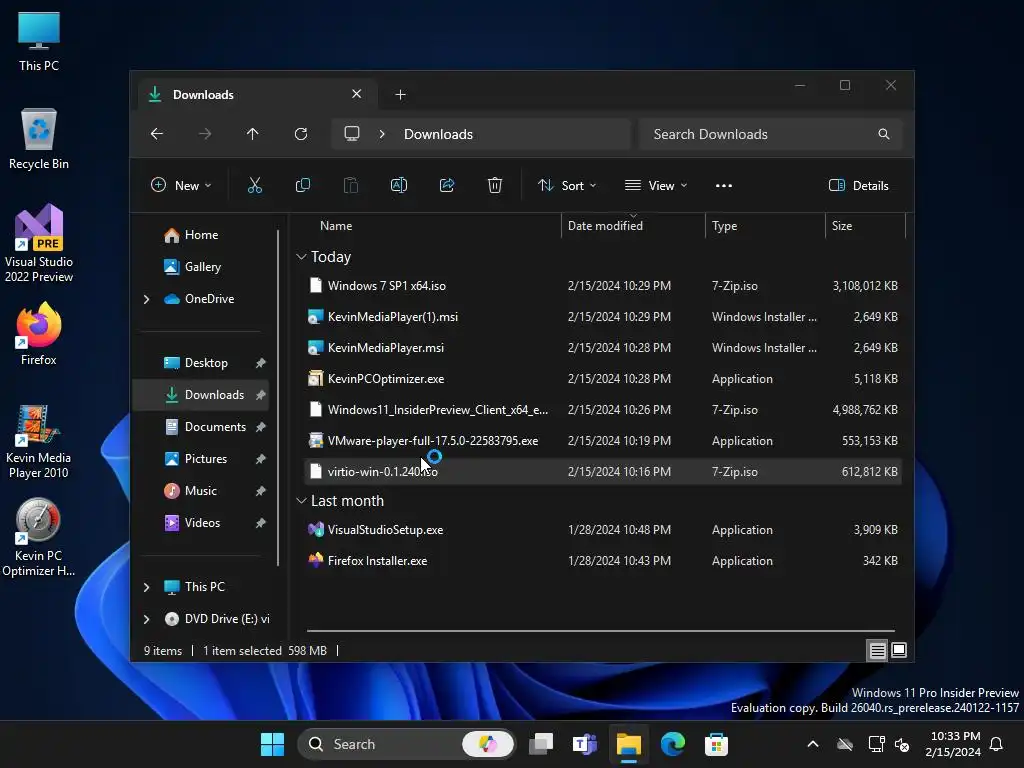The height and width of the screenshot is (768, 1024).
Task: Open the Sort dropdown
Action: pyautogui.click(x=567, y=185)
